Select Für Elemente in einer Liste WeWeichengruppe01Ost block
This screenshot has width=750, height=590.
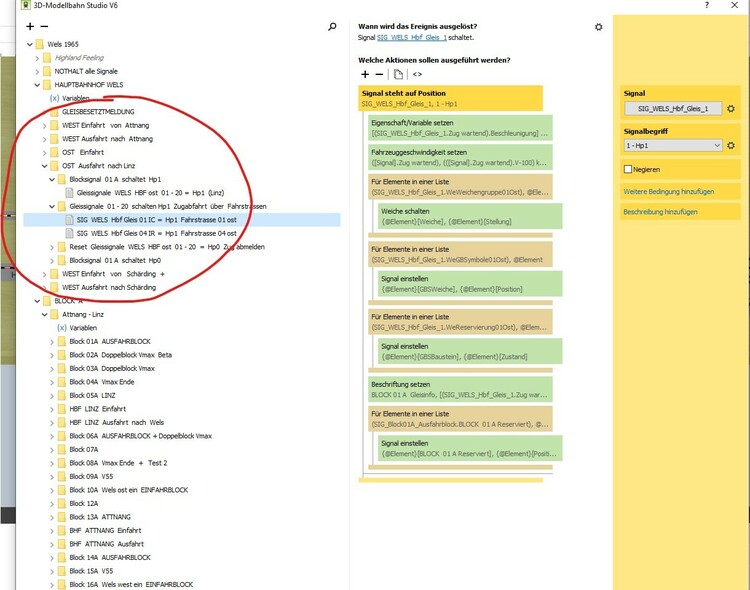click(460, 187)
